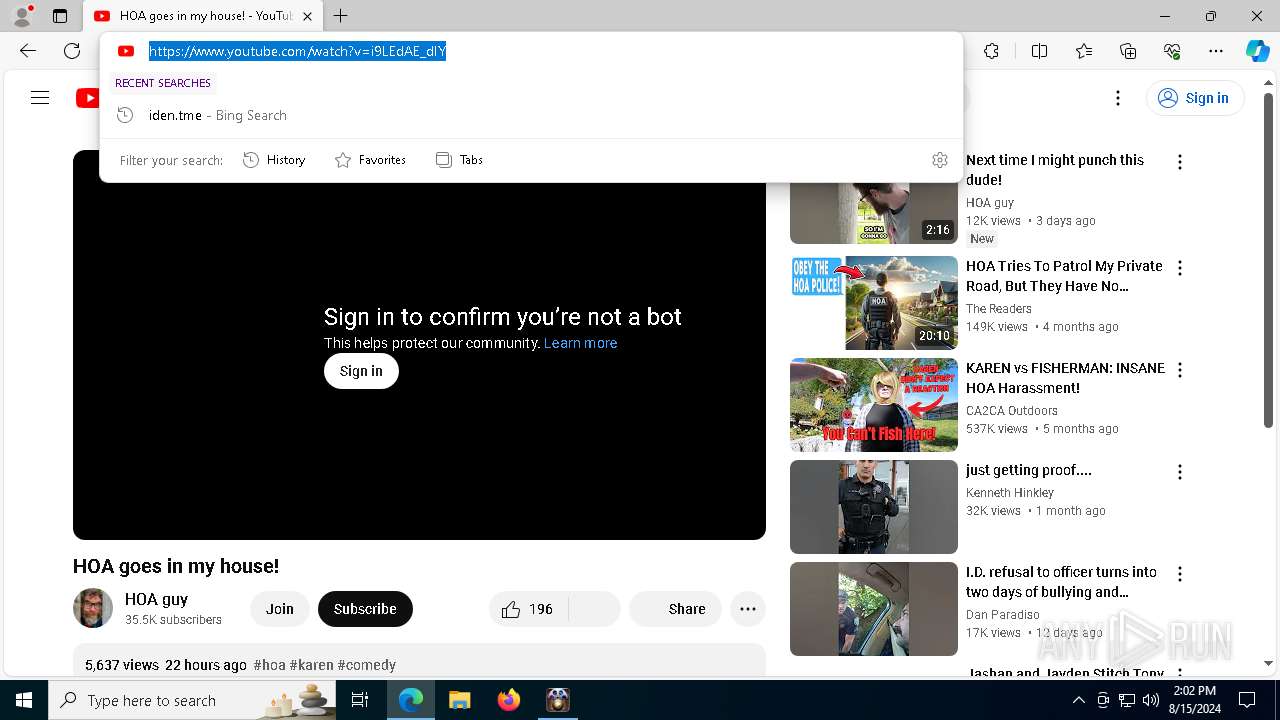This screenshot has width=1280, height=720.
Task: Open 'Next time I might punch this dude!' thumbnail
Action: click(874, 213)
